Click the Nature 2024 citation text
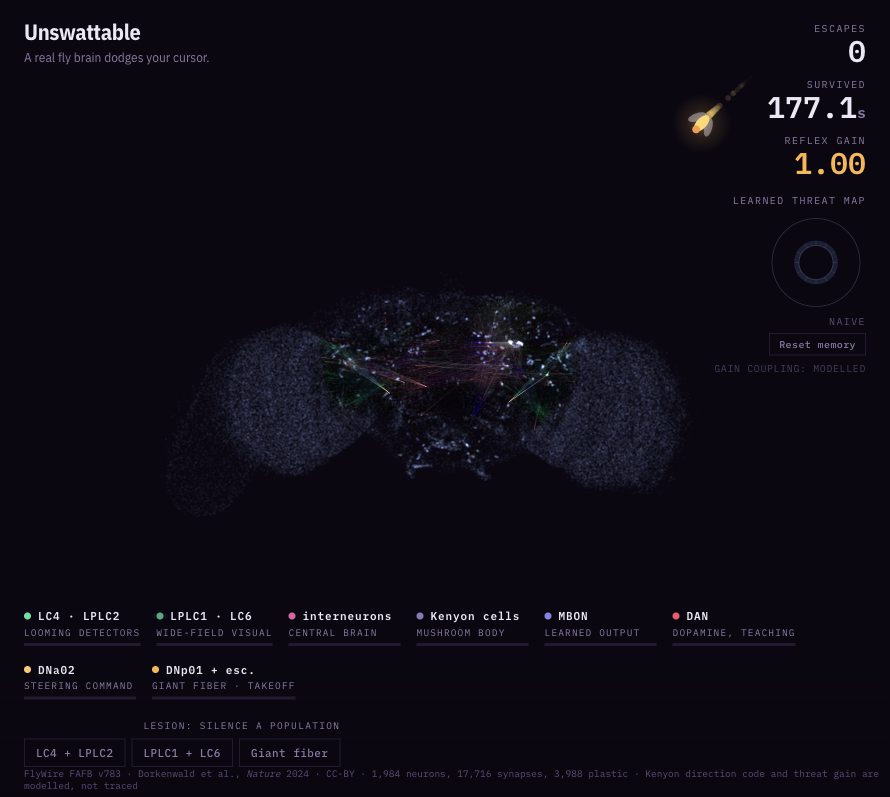This screenshot has width=890, height=797. click(x=278, y=774)
